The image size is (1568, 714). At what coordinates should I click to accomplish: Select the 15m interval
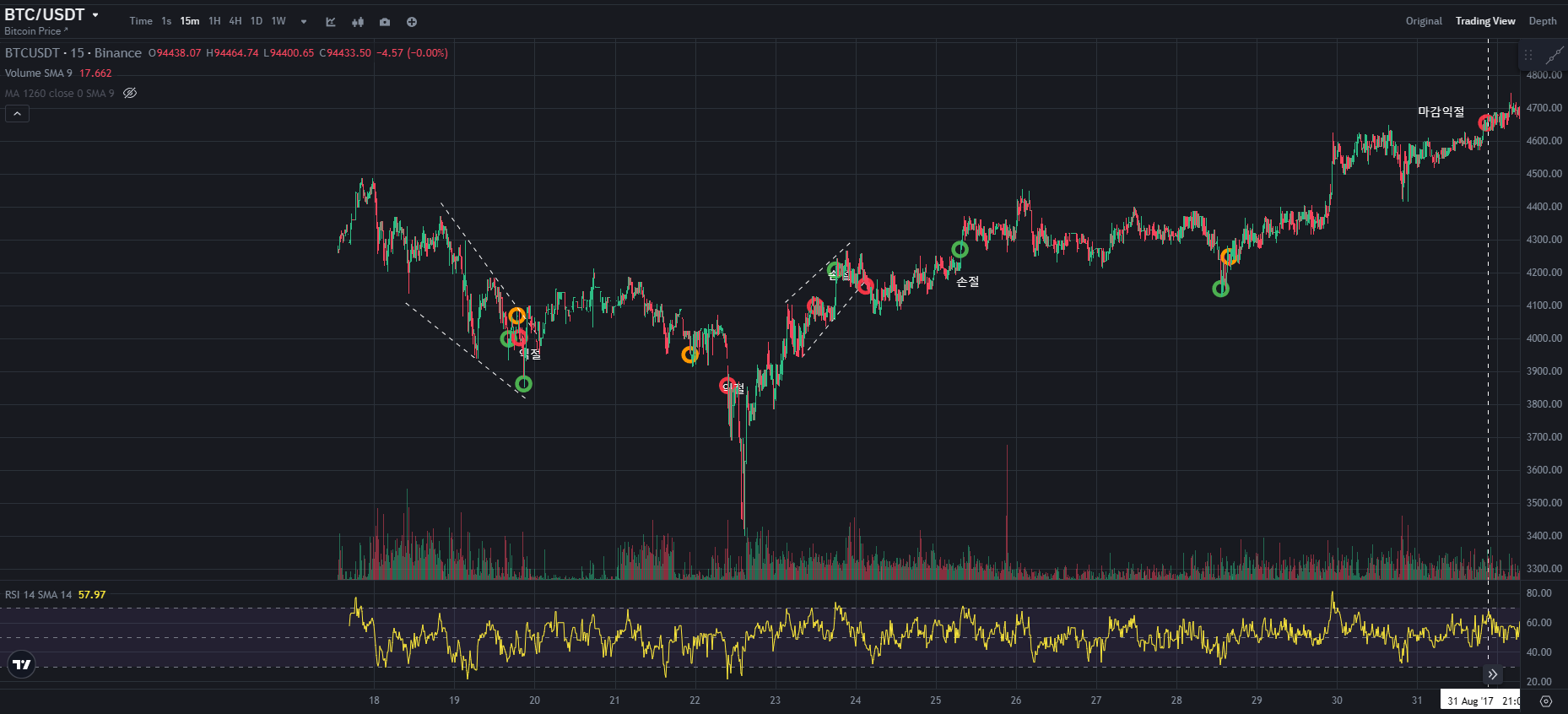click(190, 21)
